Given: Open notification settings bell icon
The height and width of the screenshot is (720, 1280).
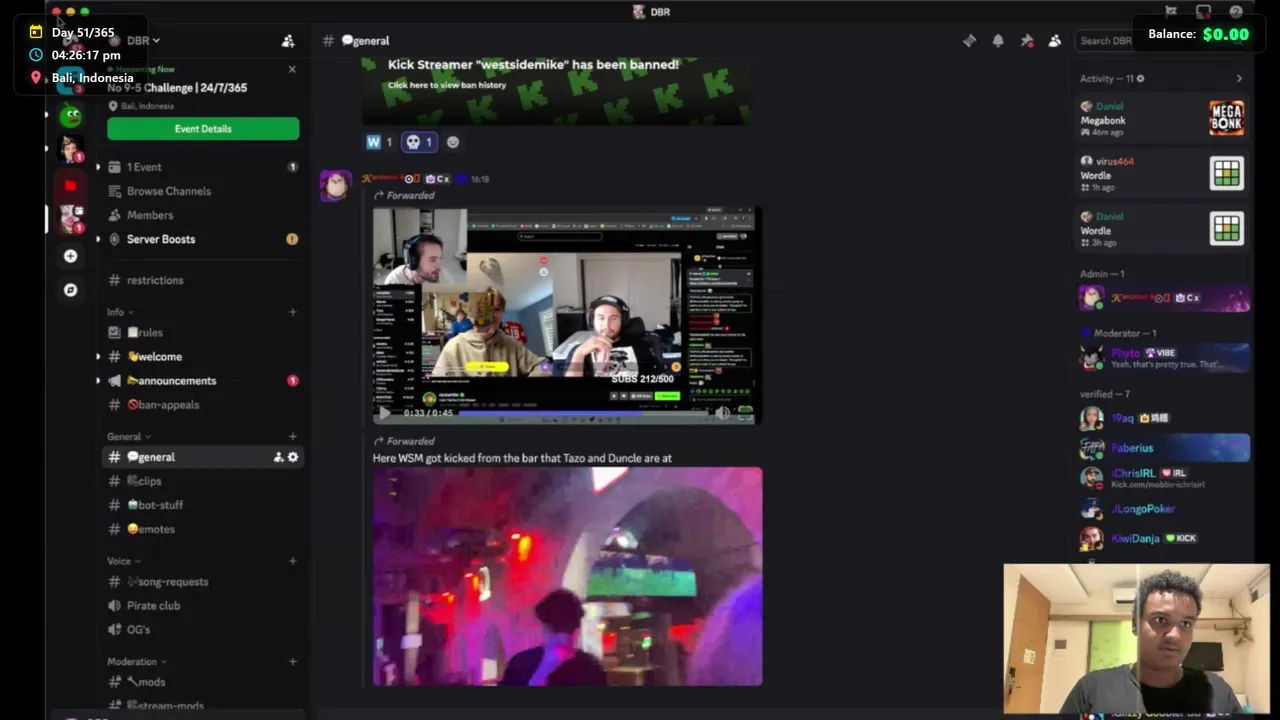Looking at the screenshot, I should click(x=998, y=41).
